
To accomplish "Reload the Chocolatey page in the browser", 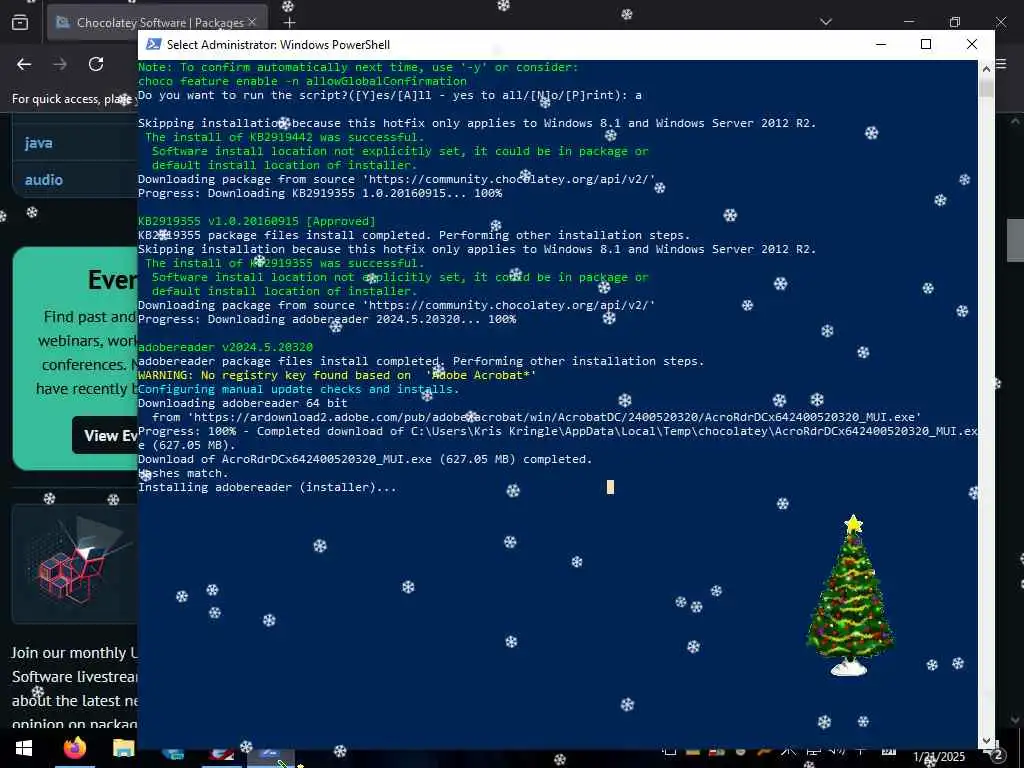I will [96, 64].
